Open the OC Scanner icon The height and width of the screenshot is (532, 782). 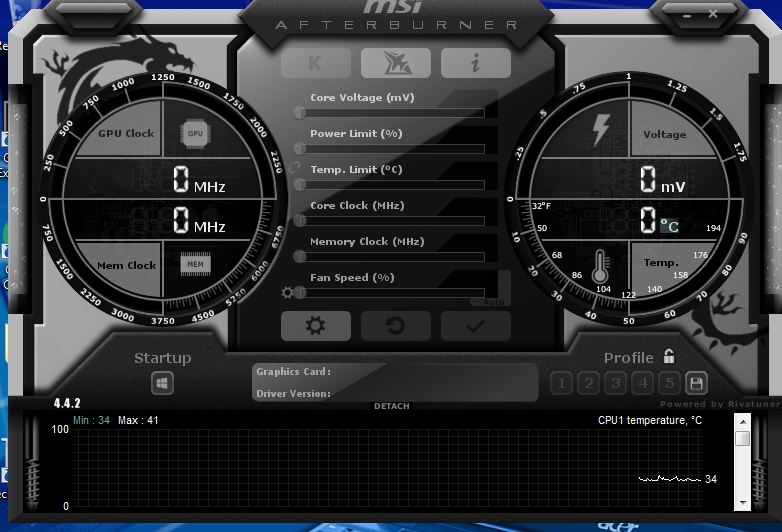click(395, 63)
